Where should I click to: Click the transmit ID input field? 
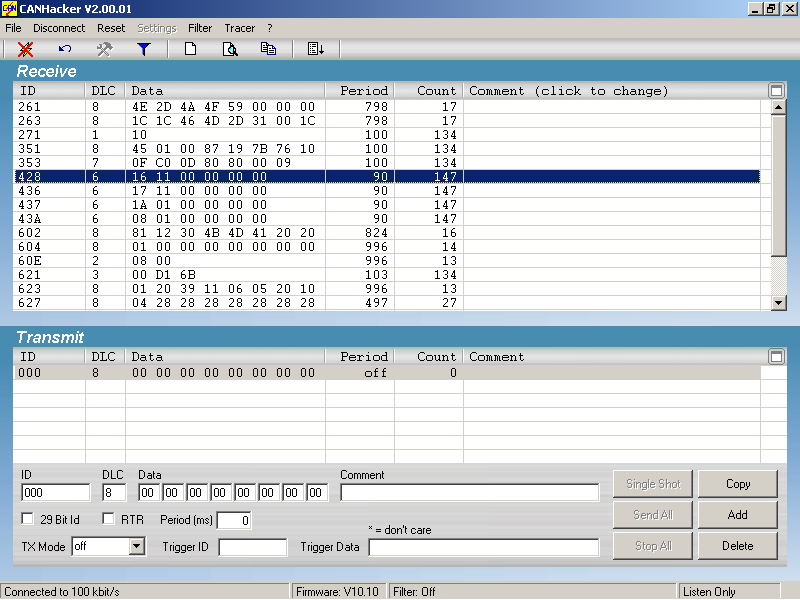[x=56, y=493]
